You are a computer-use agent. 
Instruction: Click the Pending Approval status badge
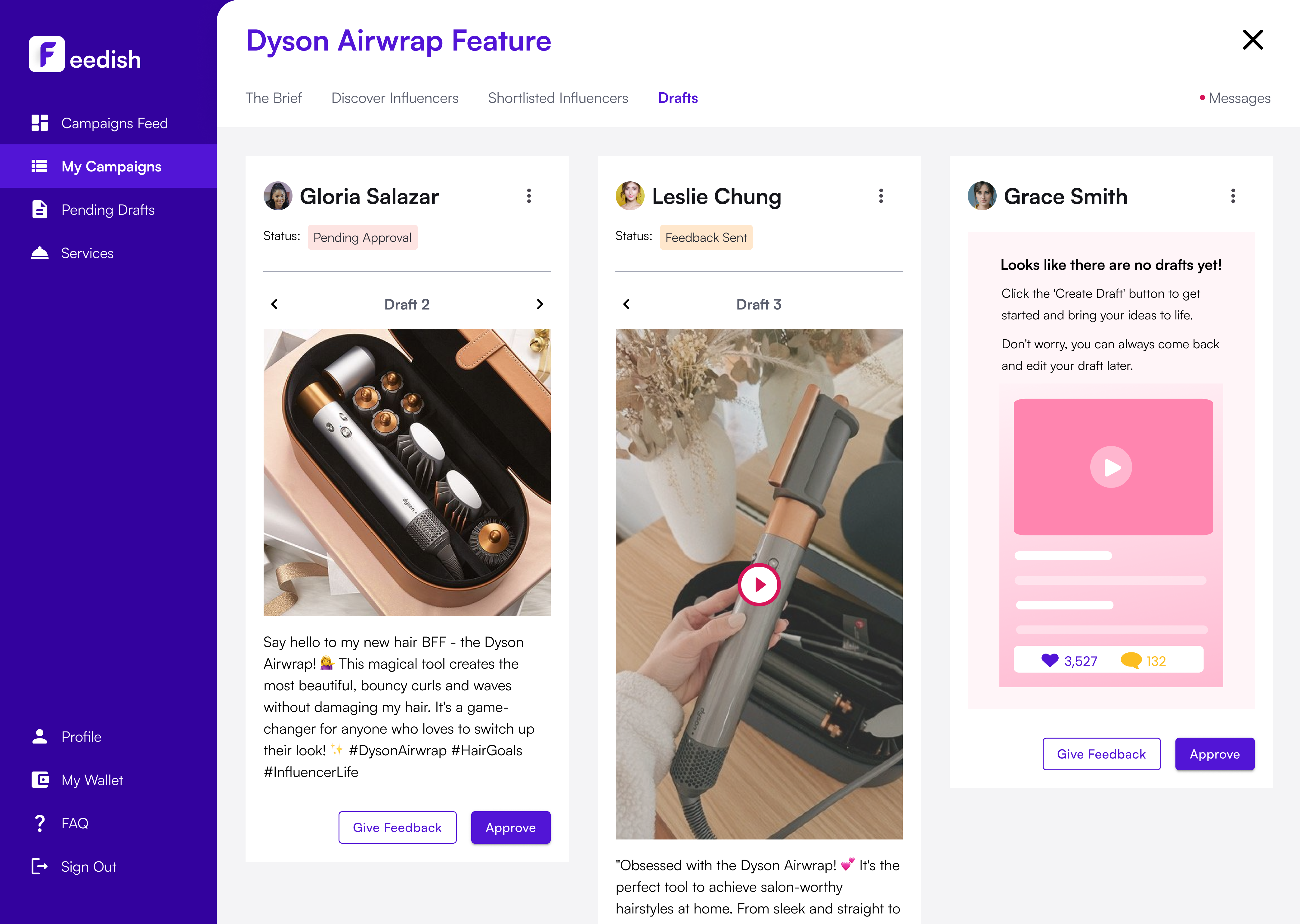point(363,237)
